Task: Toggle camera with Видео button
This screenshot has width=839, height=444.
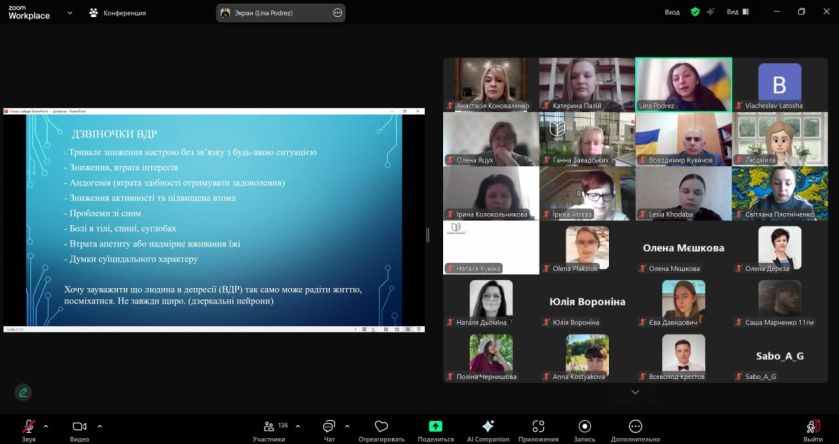Action: point(79,430)
